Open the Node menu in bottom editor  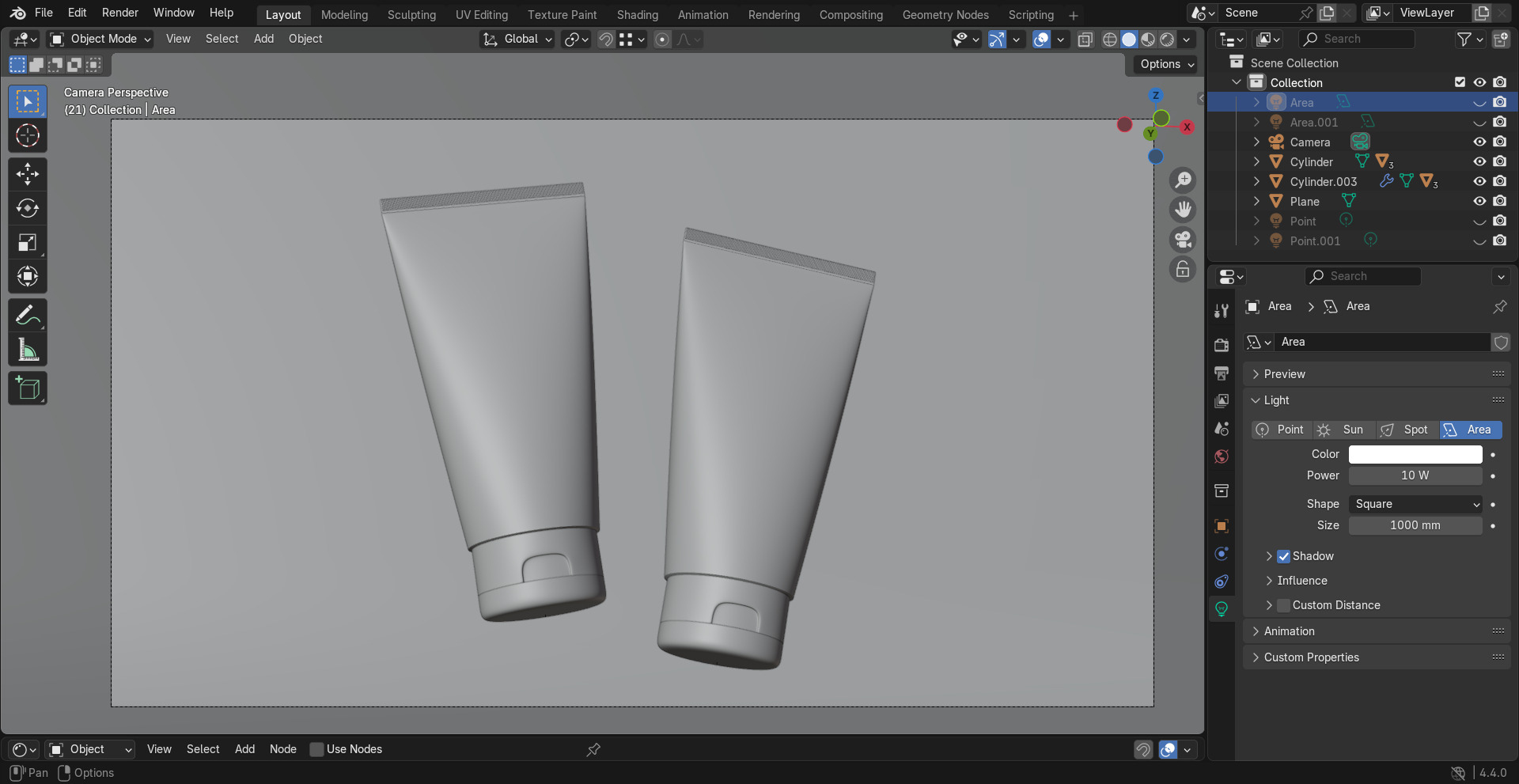point(283,749)
